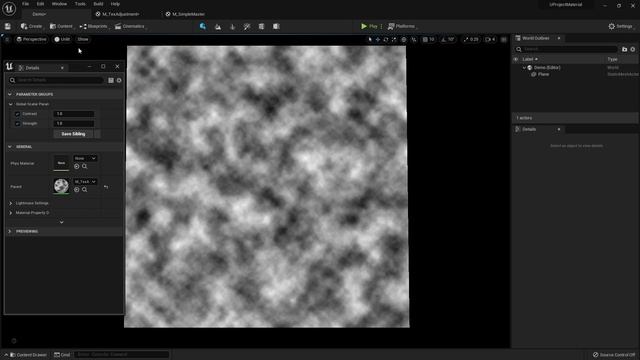Open the Lit view mode dropdown
640x360 pixels.
(x=62, y=40)
